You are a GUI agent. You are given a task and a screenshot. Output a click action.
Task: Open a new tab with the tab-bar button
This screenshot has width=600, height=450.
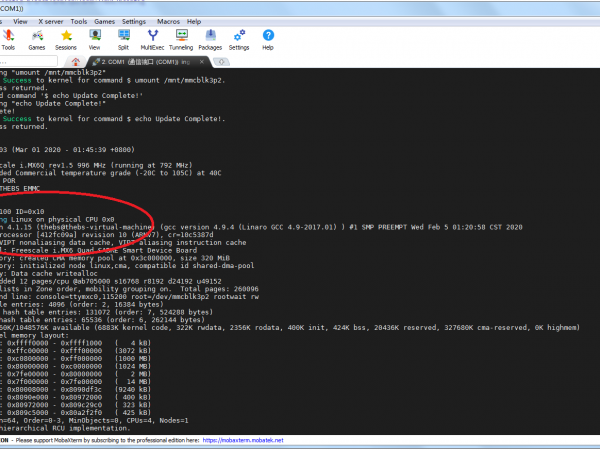coord(219,62)
